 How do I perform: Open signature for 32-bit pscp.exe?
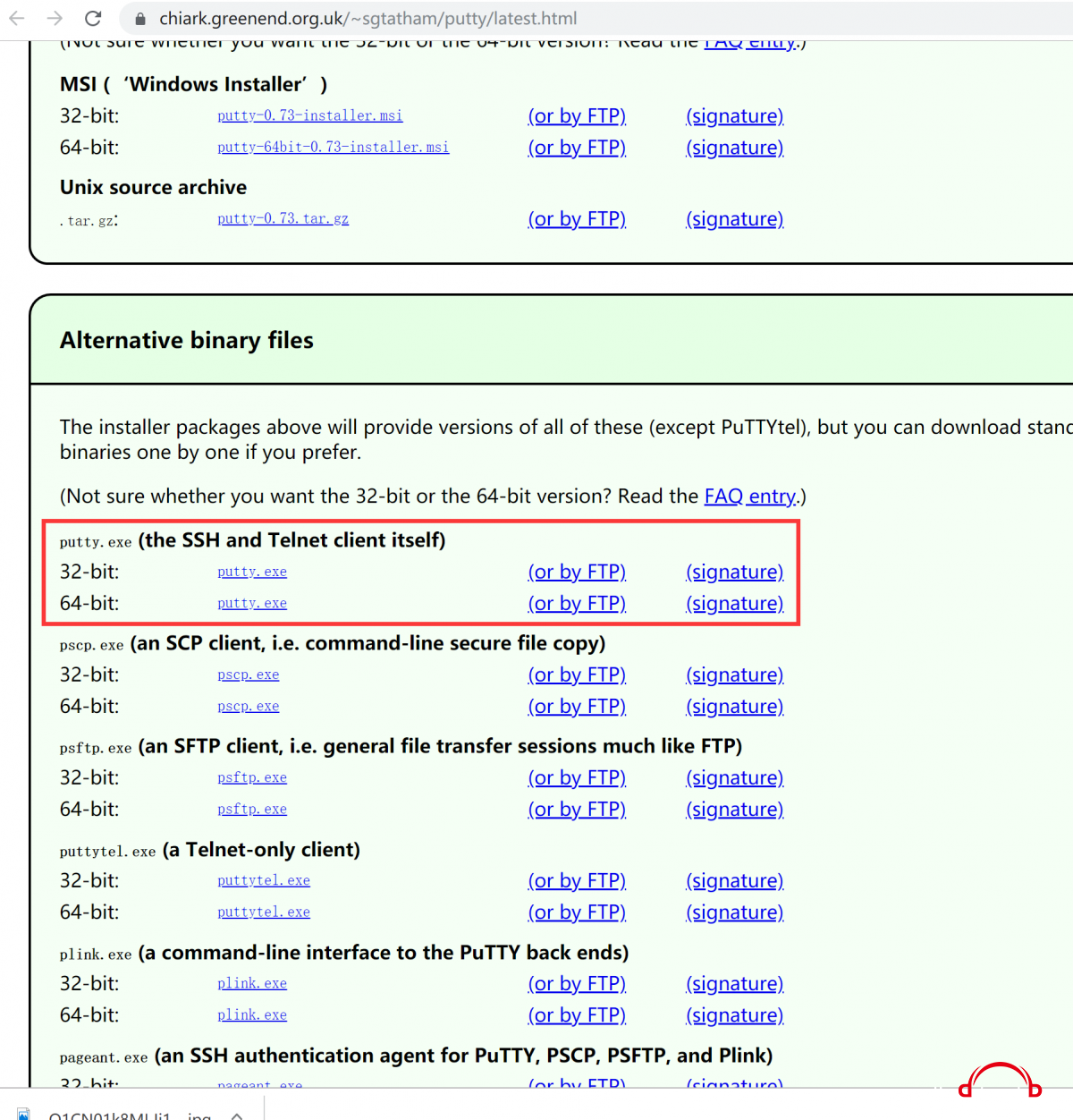[735, 675]
